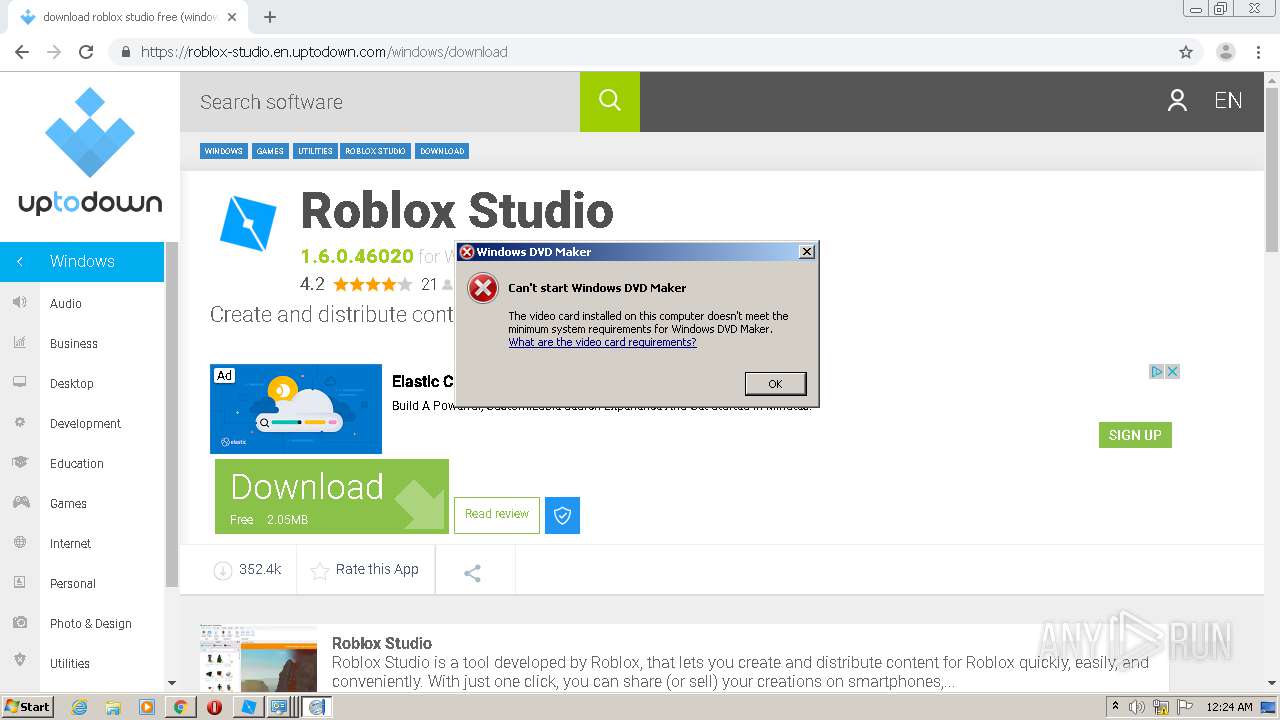The width and height of the screenshot is (1280, 720).
Task: Bookmark this page with star icon
Action: click(1186, 52)
